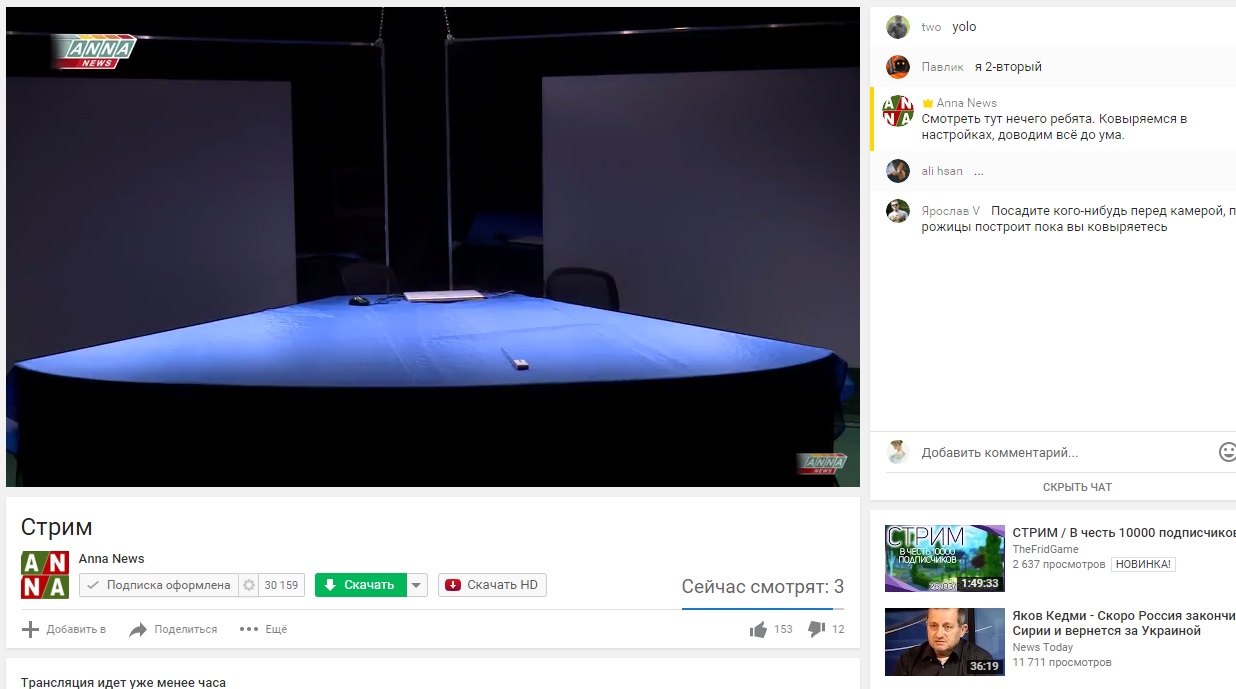The image size is (1236, 689).
Task: Click the Скачать HD button
Action: click(492, 585)
